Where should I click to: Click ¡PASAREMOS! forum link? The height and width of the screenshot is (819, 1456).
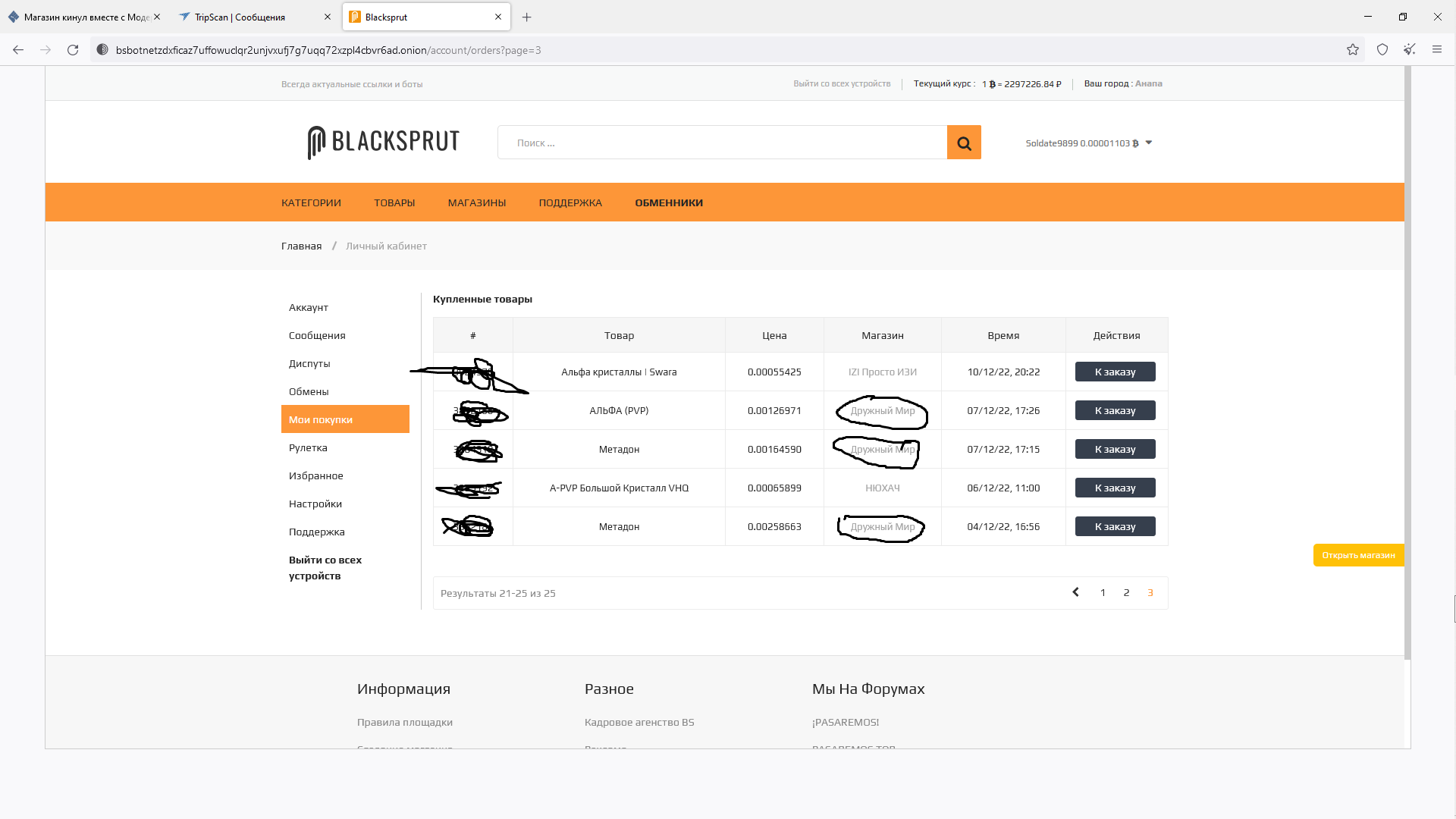pyautogui.click(x=846, y=722)
